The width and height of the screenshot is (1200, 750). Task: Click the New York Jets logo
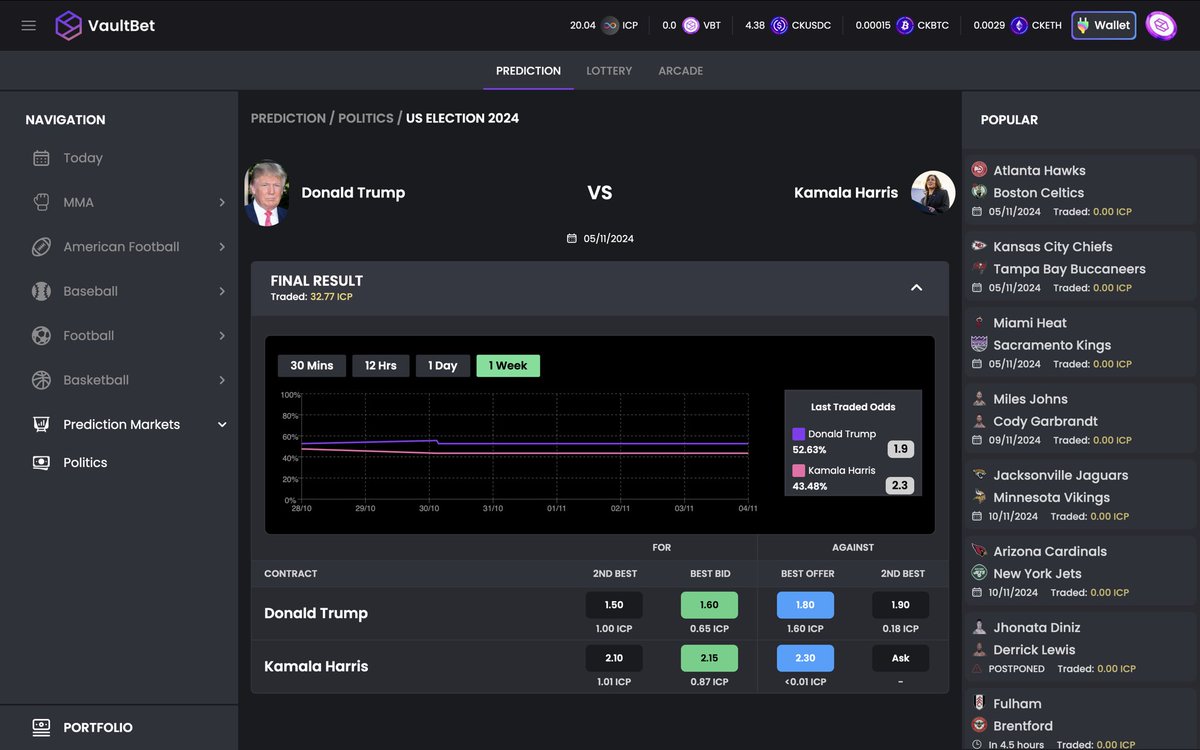(979, 573)
